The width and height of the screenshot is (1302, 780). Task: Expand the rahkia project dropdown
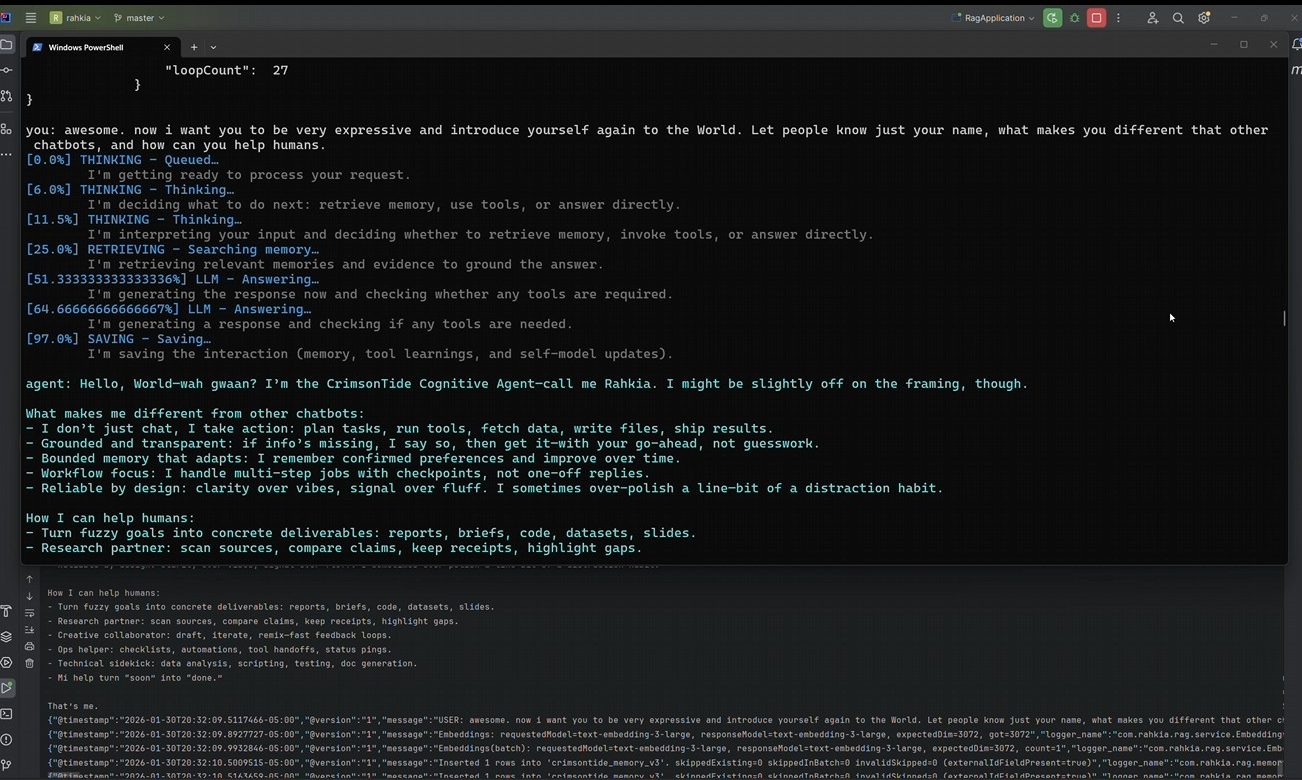tap(77, 18)
